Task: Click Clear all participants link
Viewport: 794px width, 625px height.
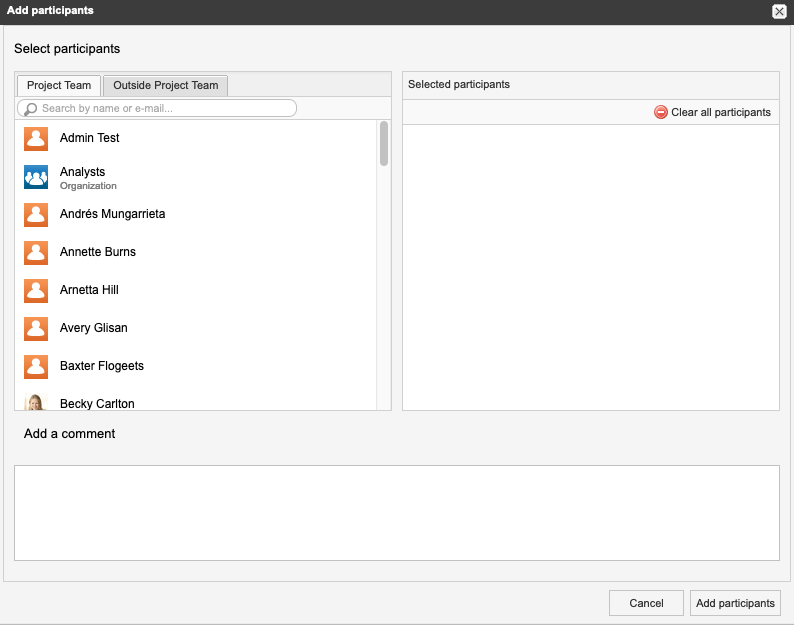Action: (720, 112)
